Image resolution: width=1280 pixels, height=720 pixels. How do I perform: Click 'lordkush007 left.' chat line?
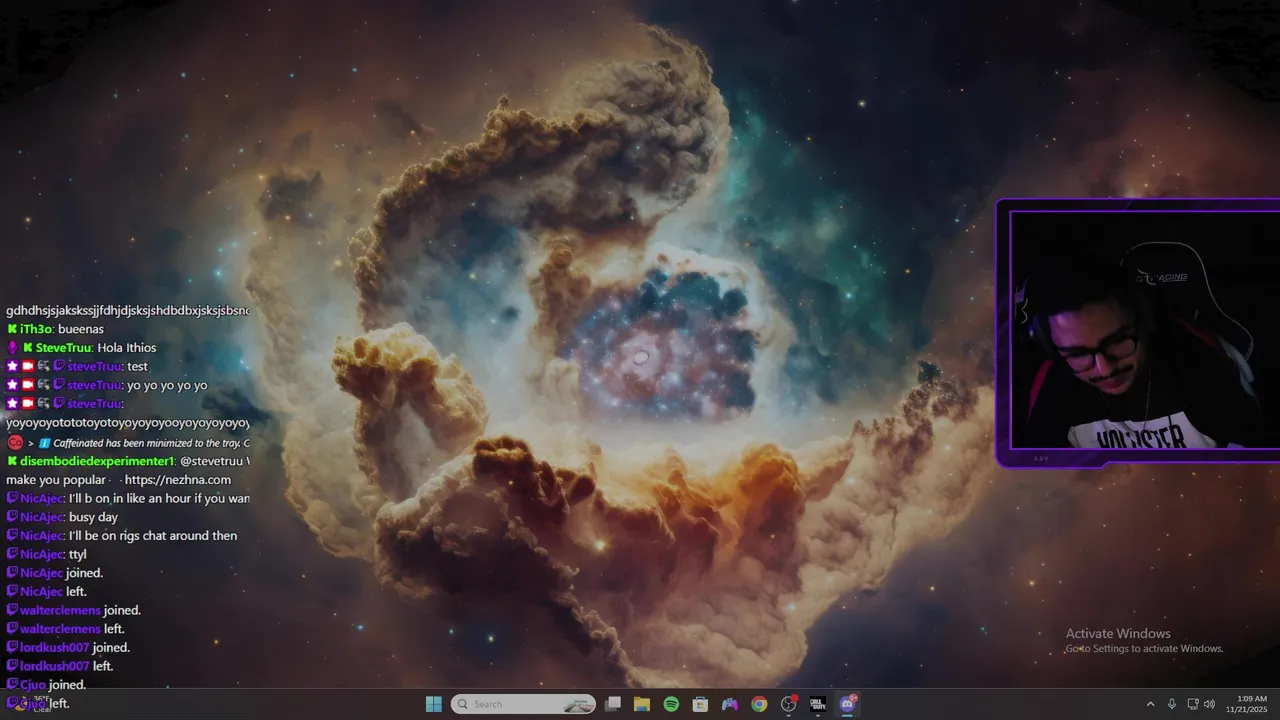(x=60, y=666)
